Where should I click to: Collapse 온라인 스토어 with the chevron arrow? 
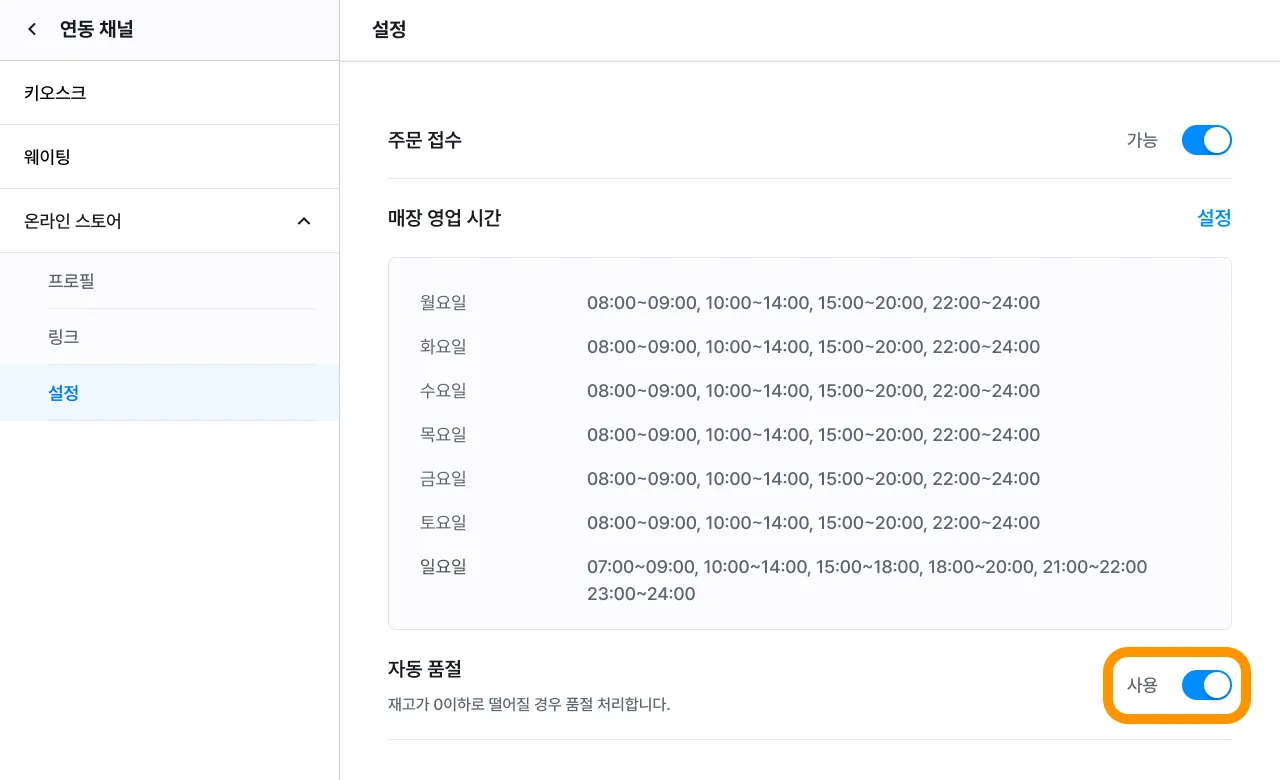[304, 221]
